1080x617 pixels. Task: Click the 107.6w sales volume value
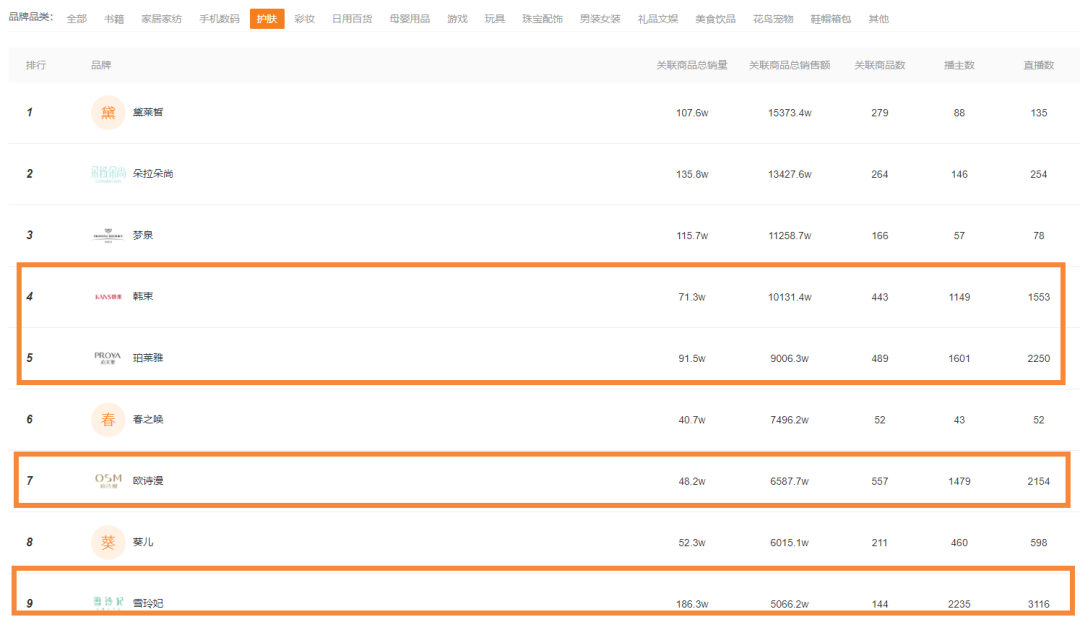[x=692, y=113]
